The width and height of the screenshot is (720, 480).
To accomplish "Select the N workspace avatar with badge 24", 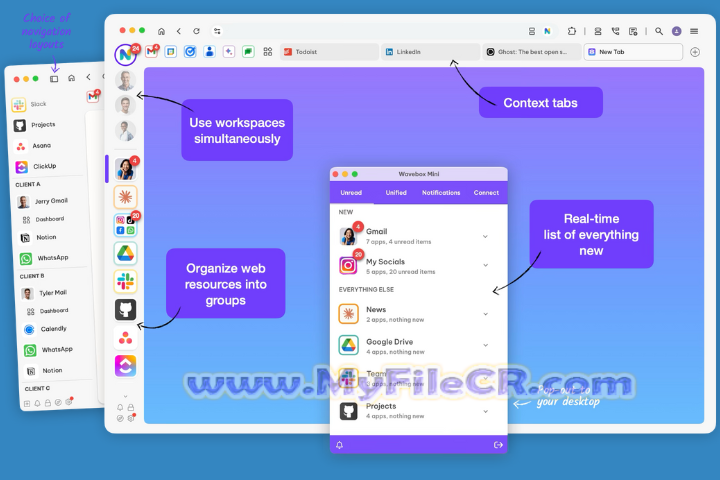I will (x=125, y=55).
